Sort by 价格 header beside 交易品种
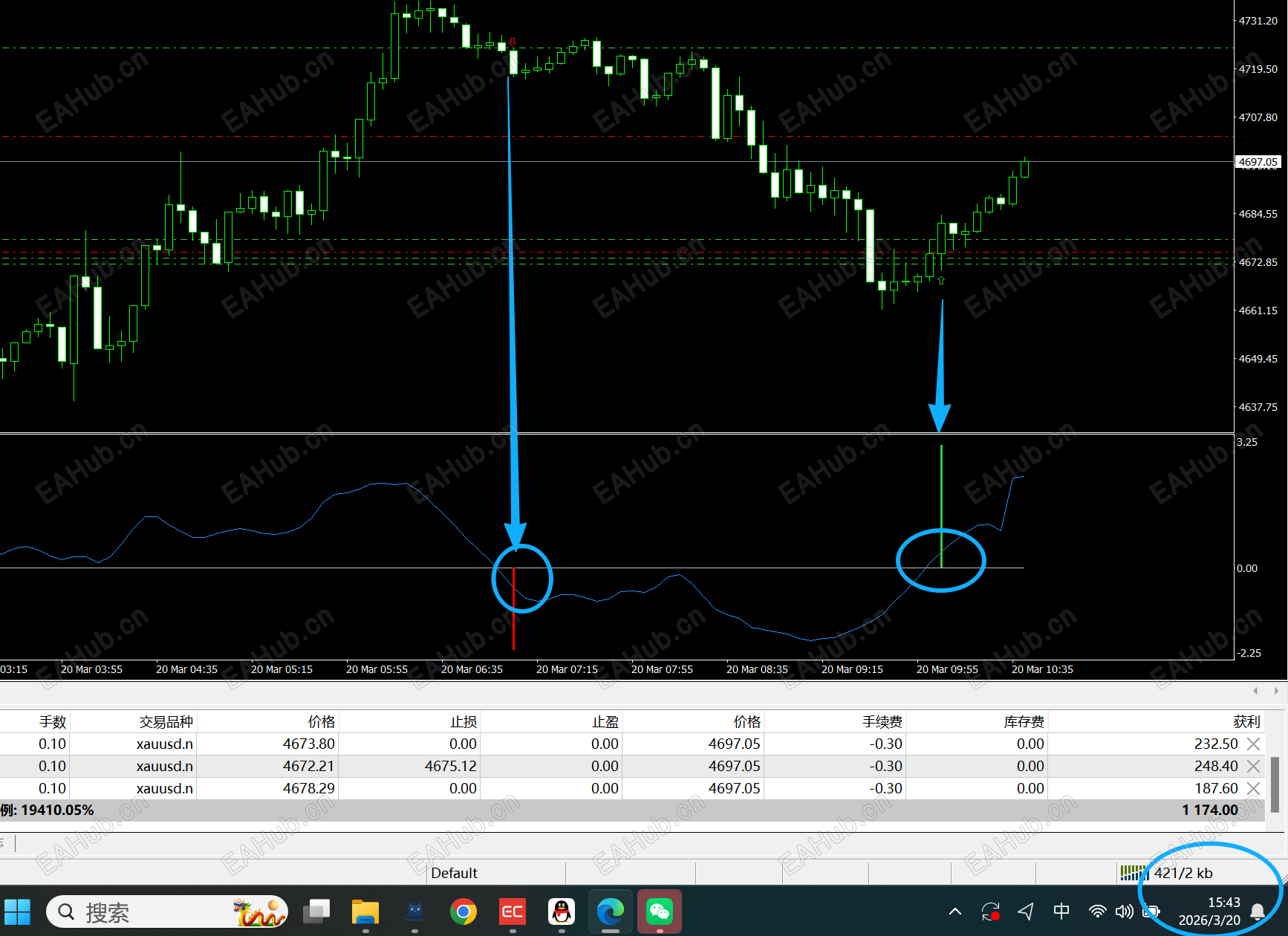 (322, 722)
